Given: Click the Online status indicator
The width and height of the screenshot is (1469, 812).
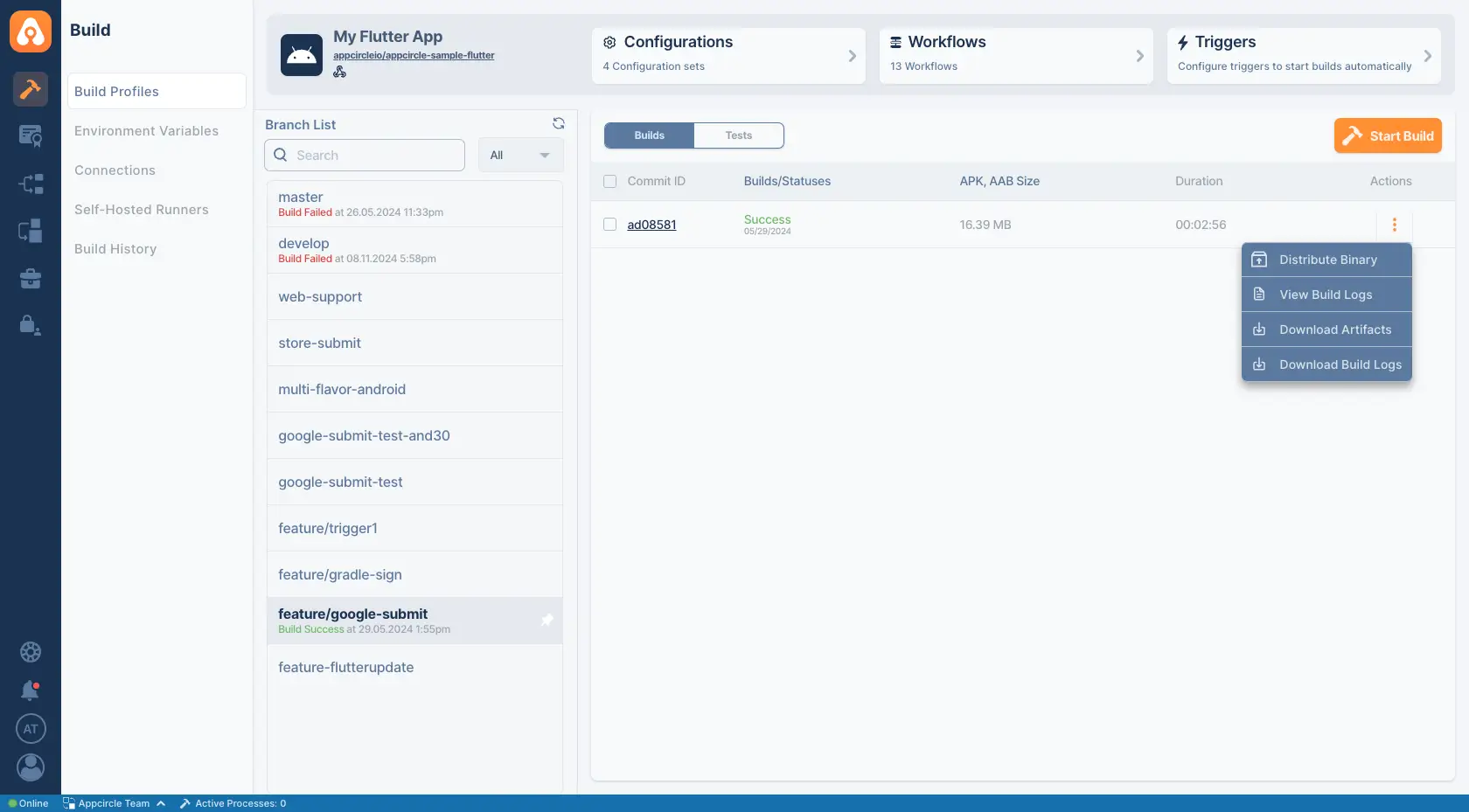Looking at the screenshot, I should (28, 803).
